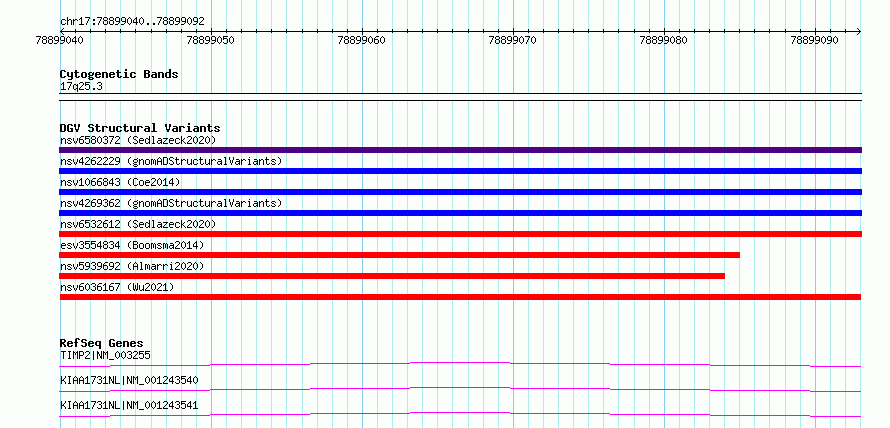This screenshot has height=428, width=890.
Task: Click the dark purple nsv6580372 variant bar
Action: tap(461, 150)
